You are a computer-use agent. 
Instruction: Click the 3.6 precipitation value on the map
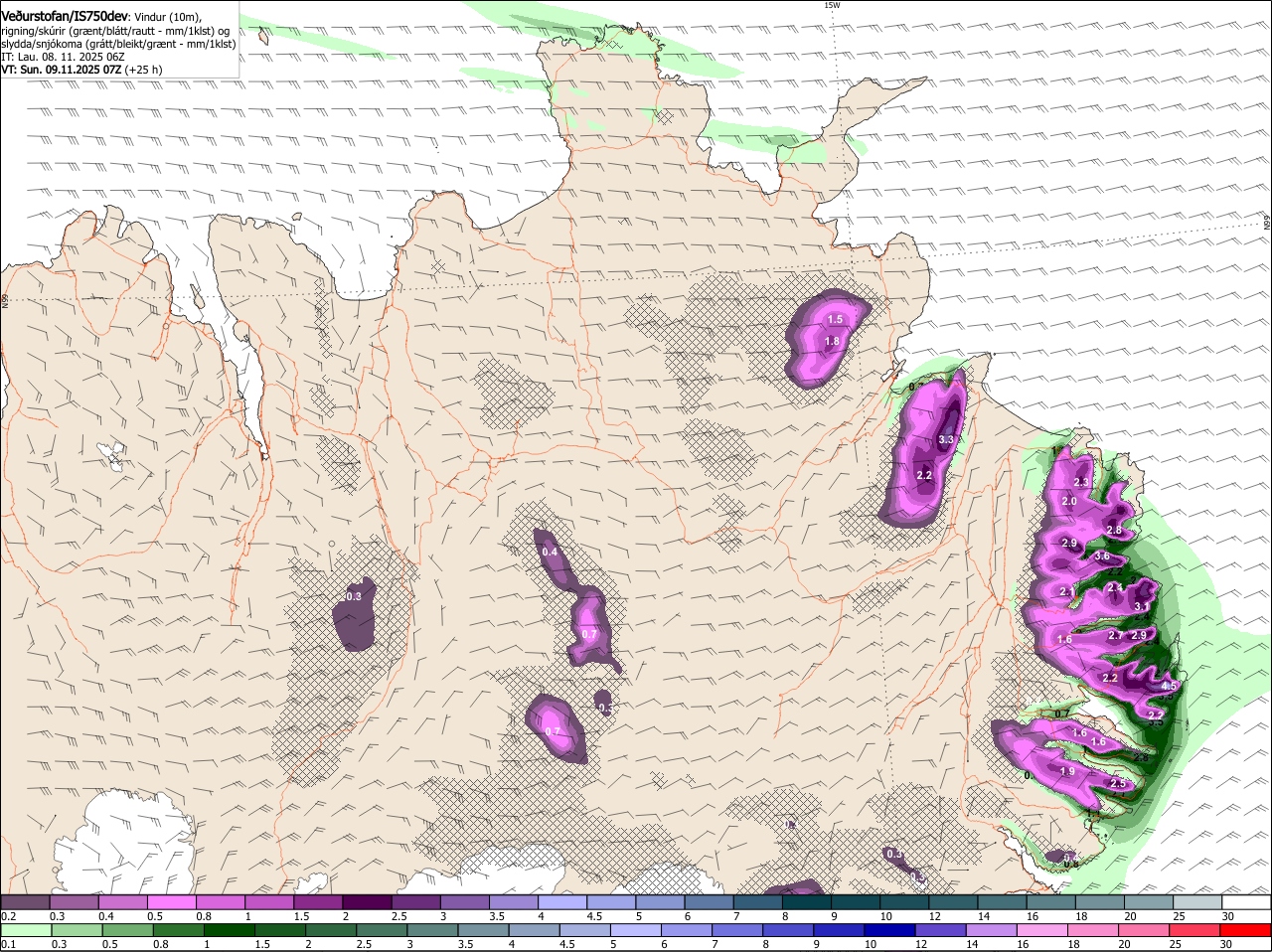1102,556
